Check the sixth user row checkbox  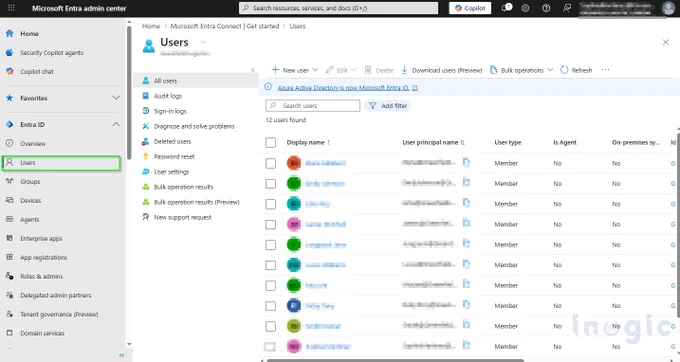271,265
